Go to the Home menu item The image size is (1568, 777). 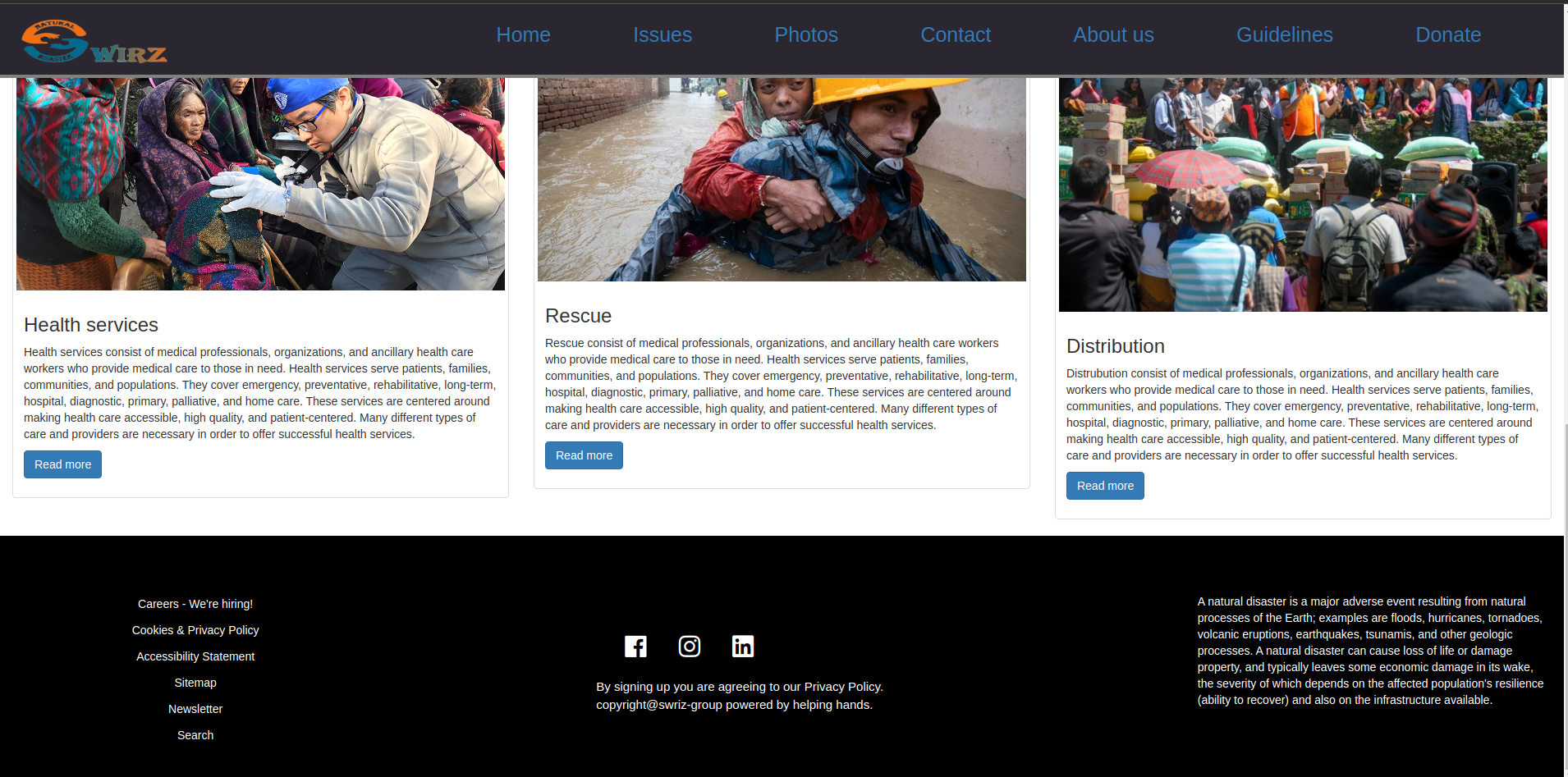(x=523, y=35)
